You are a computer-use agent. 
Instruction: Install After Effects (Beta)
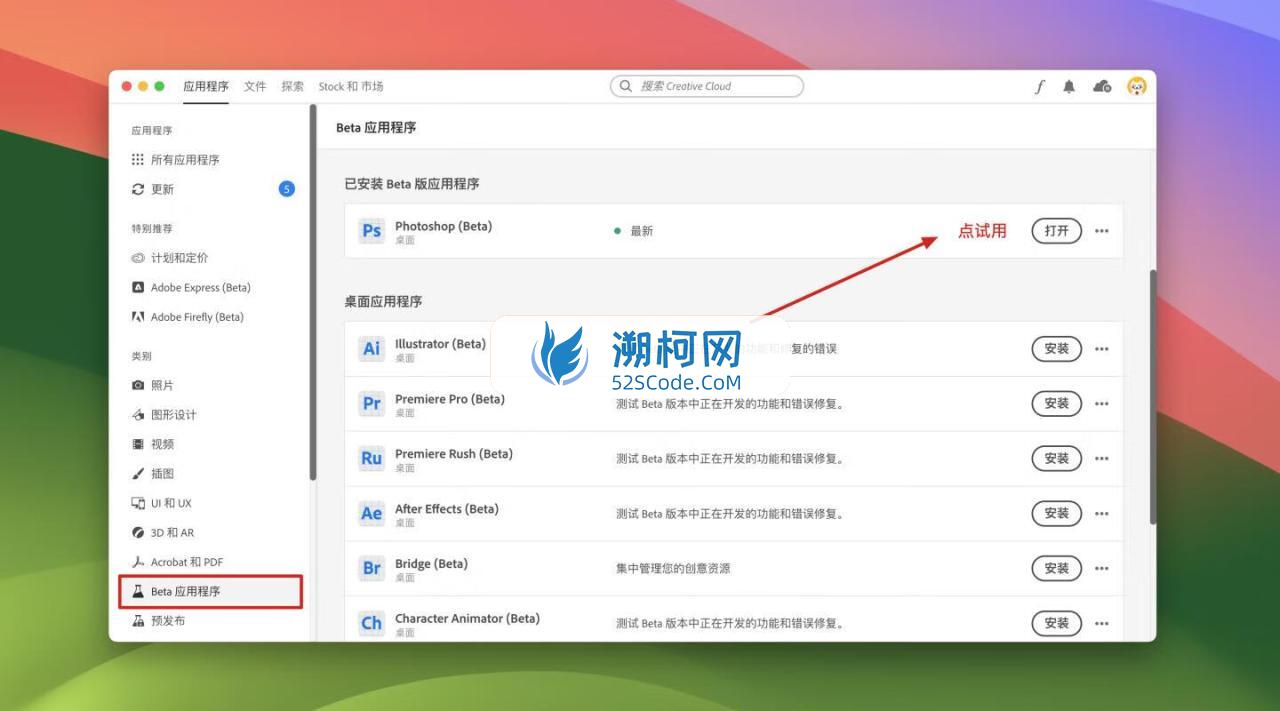tap(1057, 513)
